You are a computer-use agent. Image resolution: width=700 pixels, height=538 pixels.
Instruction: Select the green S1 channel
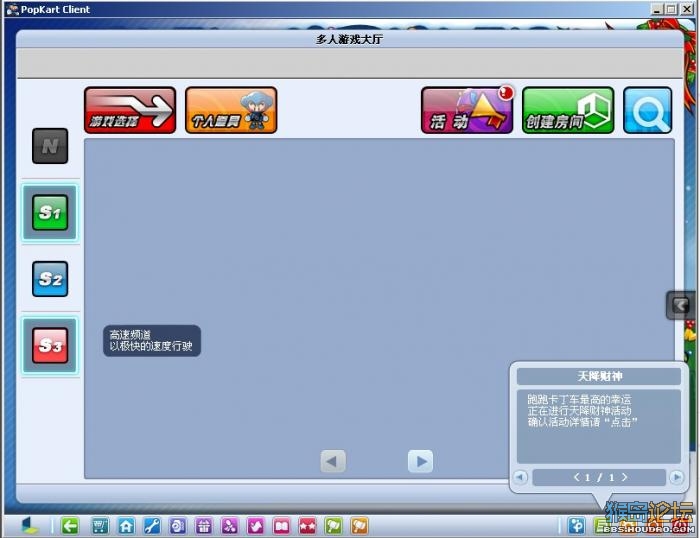(50, 213)
